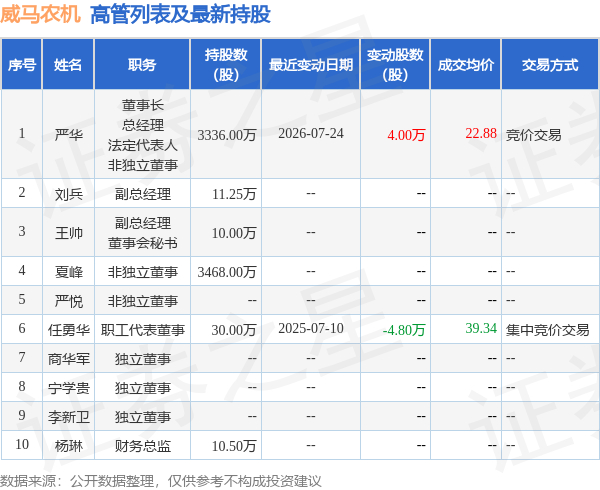Select the 持股数(股) column header

(x=226, y=65)
